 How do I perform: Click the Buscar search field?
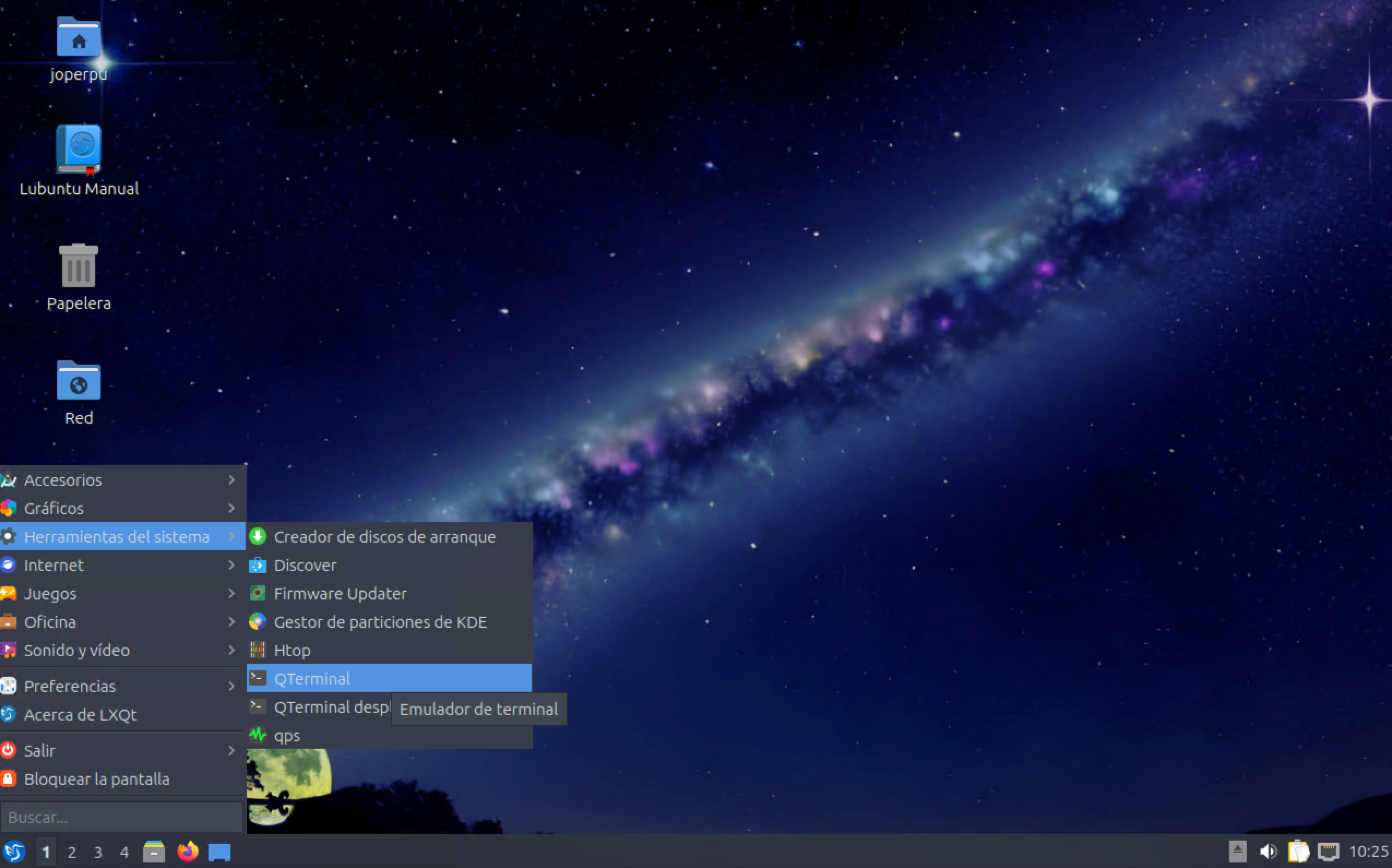[x=122, y=817]
